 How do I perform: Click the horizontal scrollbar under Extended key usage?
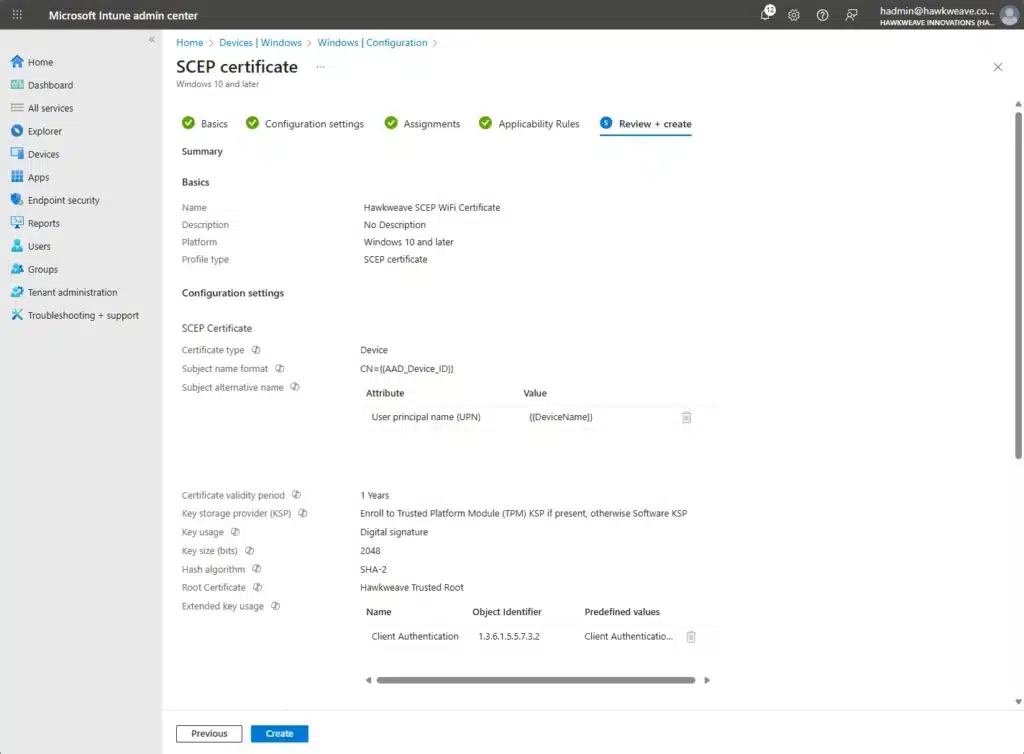coord(535,680)
